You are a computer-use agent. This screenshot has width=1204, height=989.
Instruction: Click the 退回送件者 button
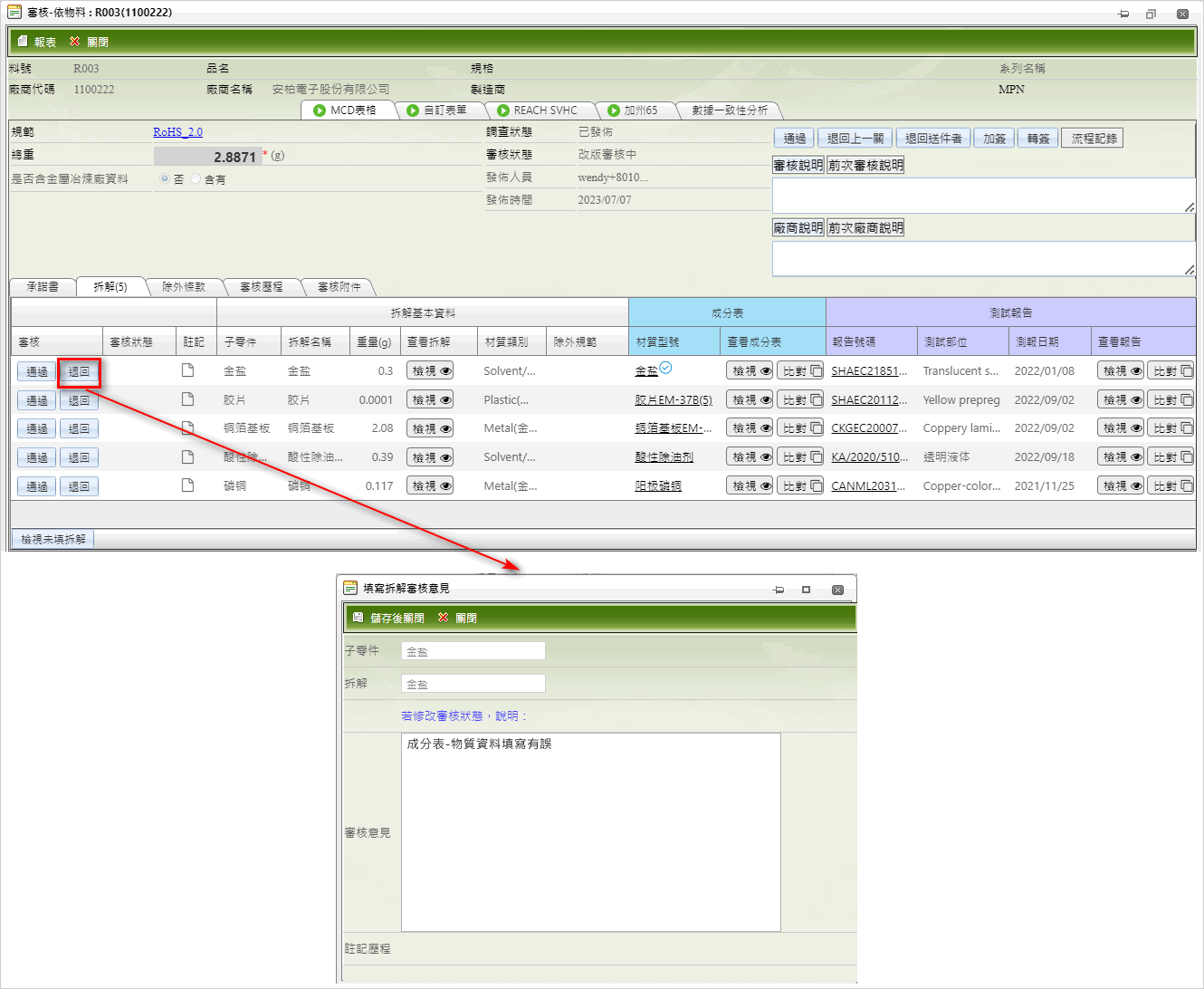point(933,139)
